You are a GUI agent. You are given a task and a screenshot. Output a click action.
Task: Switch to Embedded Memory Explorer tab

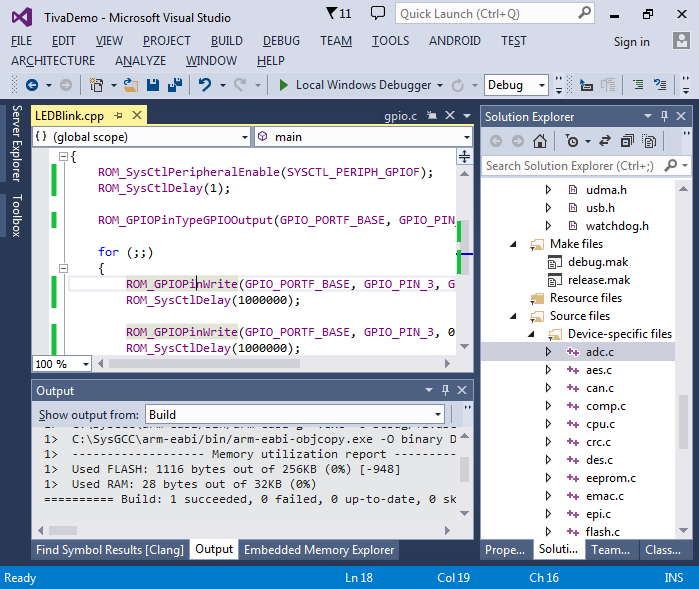click(319, 550)
